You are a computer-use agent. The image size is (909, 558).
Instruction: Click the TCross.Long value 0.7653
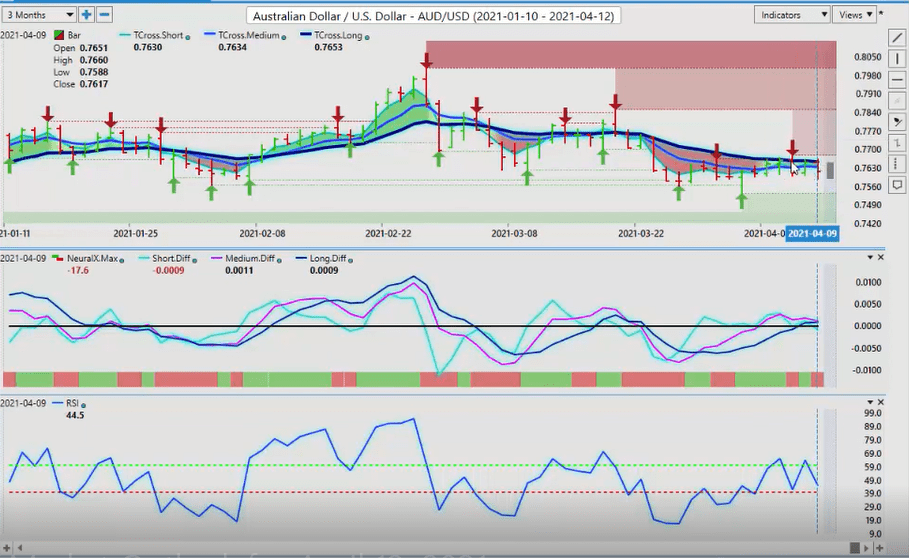coord(328,47)
